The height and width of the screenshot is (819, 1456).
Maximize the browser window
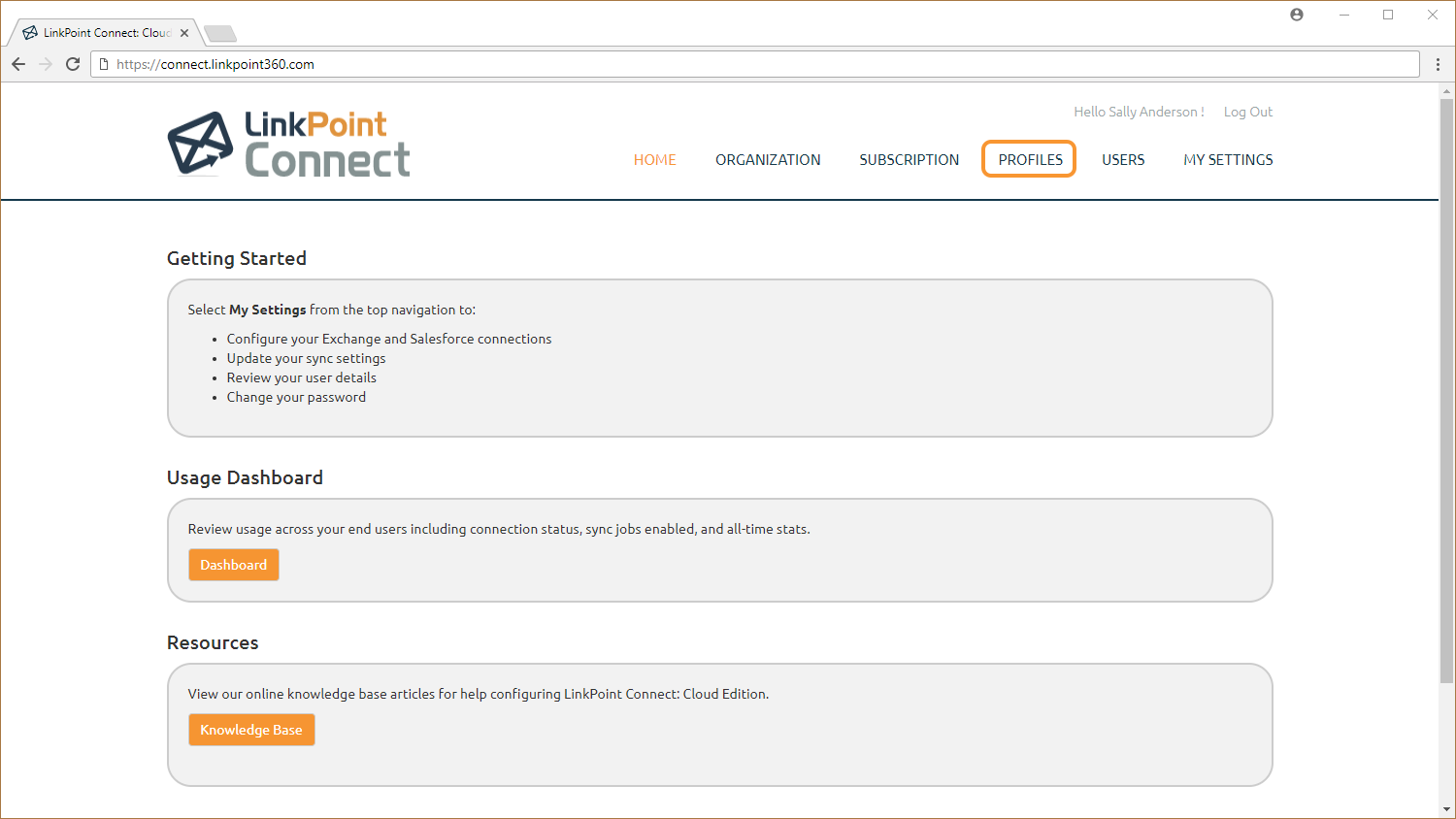click(1388, 15)
